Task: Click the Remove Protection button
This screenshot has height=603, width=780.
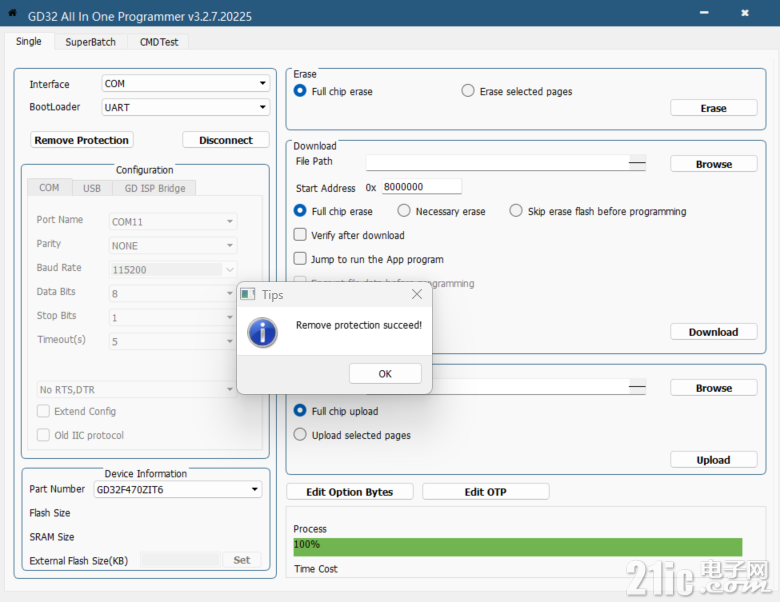Action: coord(82,140)
